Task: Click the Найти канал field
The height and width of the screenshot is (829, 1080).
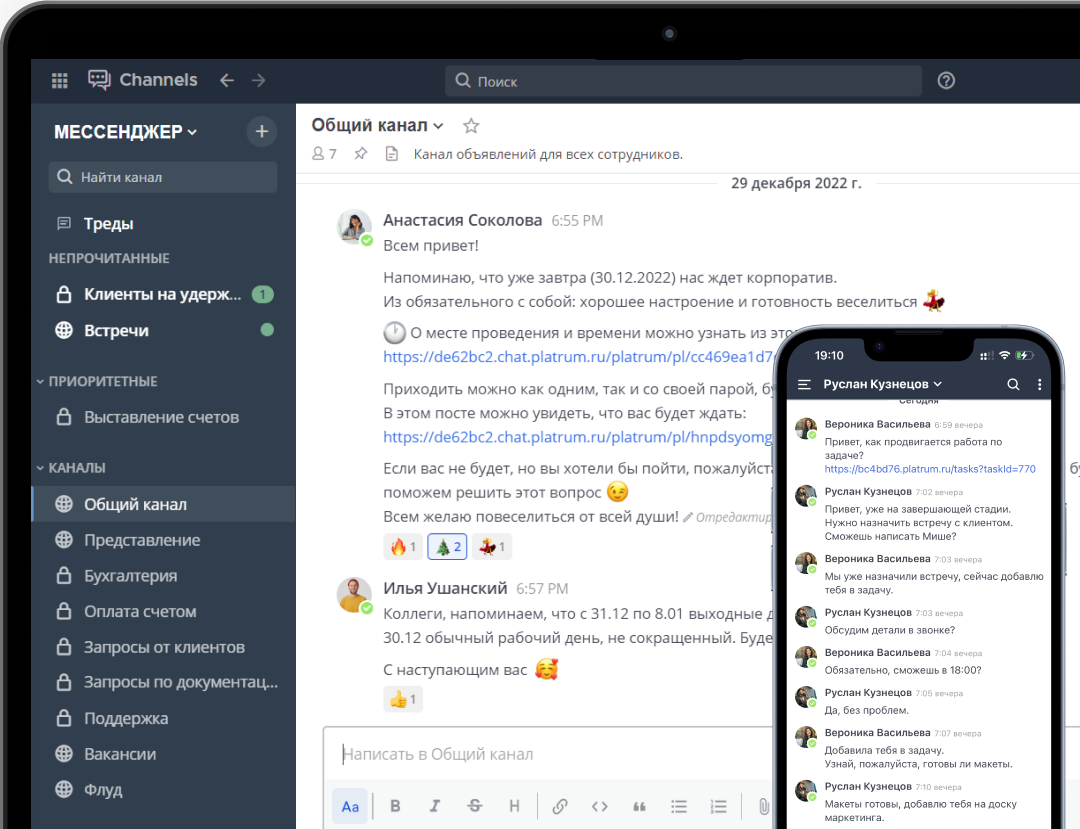Action: pyautogui.click(x=163, y=177)
